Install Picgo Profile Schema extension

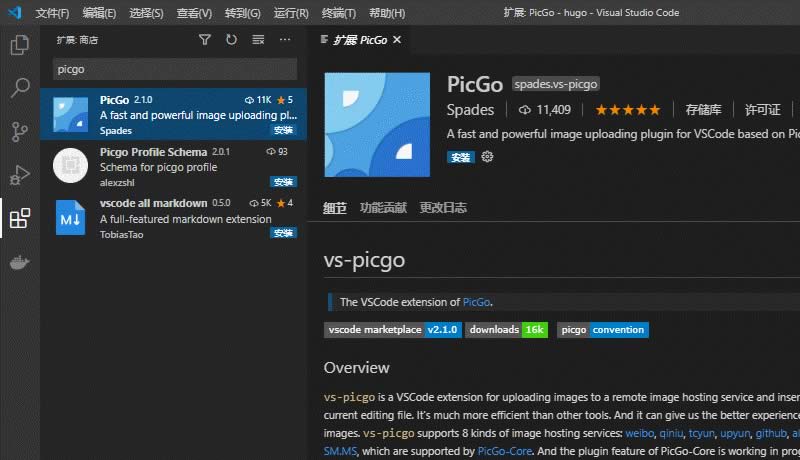283,182
